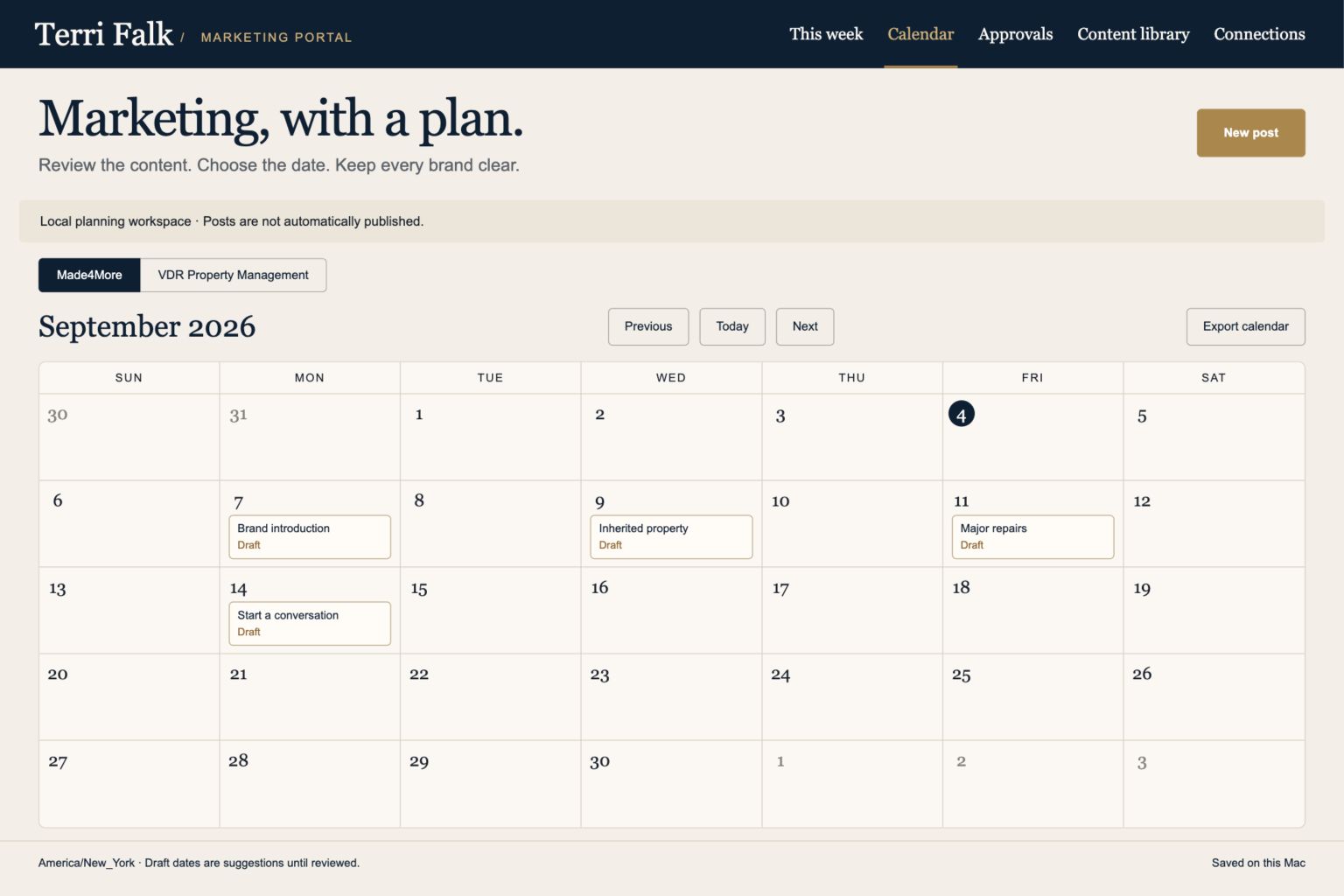The image size is (1344, 896).
Task: Open the Approvals tab
Action: point(1015,34)
